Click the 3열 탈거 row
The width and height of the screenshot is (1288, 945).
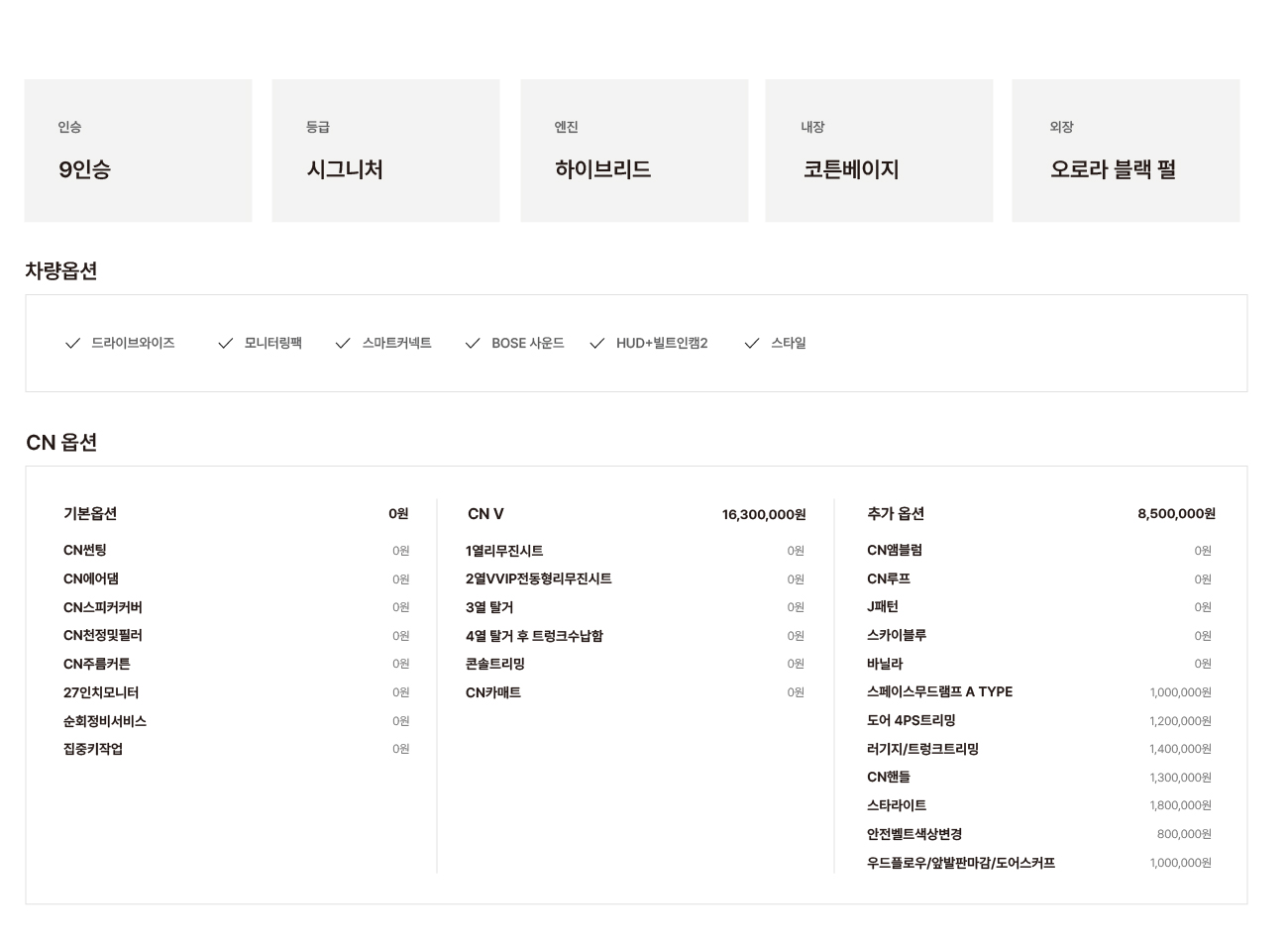coord(635,607)
